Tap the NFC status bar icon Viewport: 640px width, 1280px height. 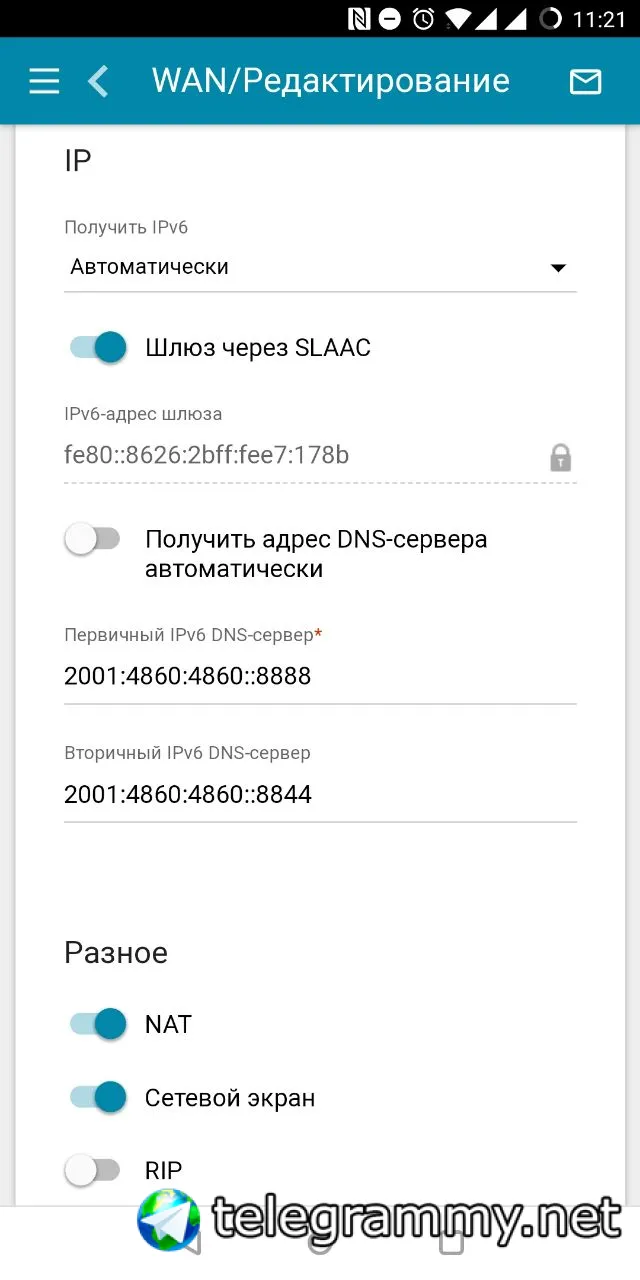point(359,19)
